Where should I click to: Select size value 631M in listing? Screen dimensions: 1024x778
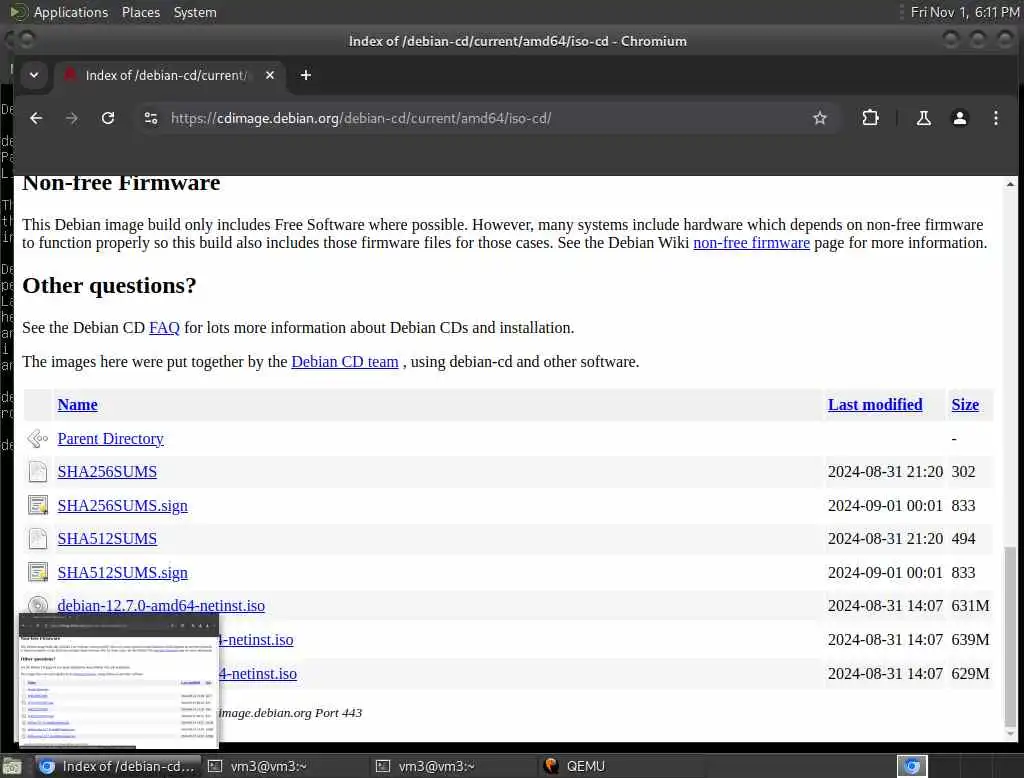coord(970,606)
